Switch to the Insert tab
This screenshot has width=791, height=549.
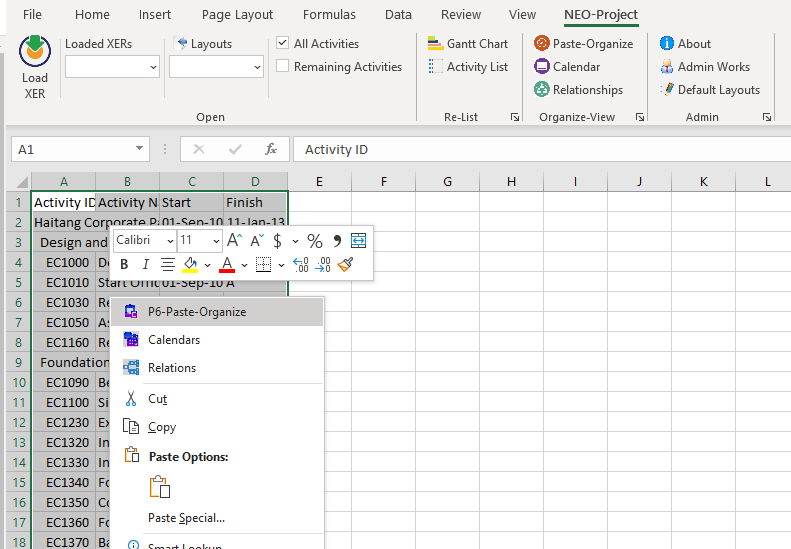click(x=155, y=15)
